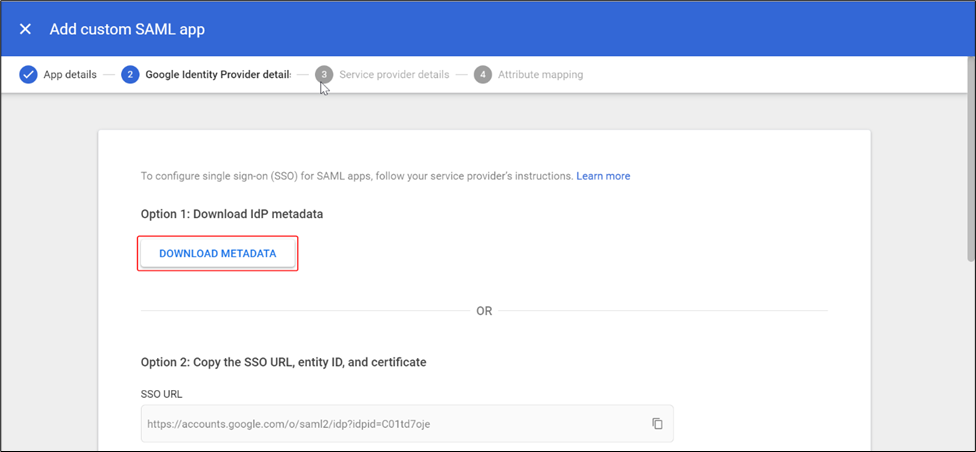Open the Learn more link
Image resolution: width=976 pixels, height=452 pixels.
click(x=603, y=176)
